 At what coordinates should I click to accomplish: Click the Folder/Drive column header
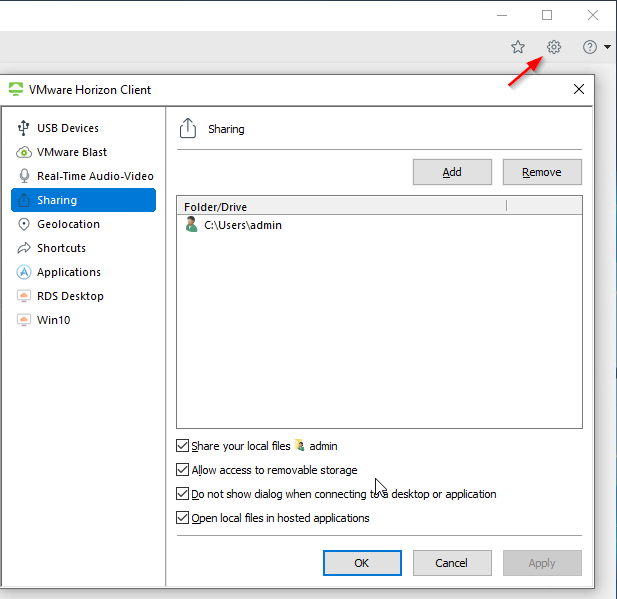click(342, 206)
